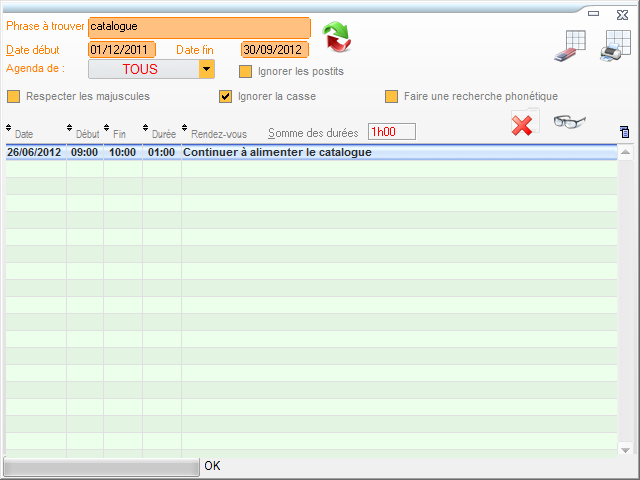Image resolution: width=640 pixels, height=480 pixels.
Task: Click the scrollbar down arrow
Action: 625,449
